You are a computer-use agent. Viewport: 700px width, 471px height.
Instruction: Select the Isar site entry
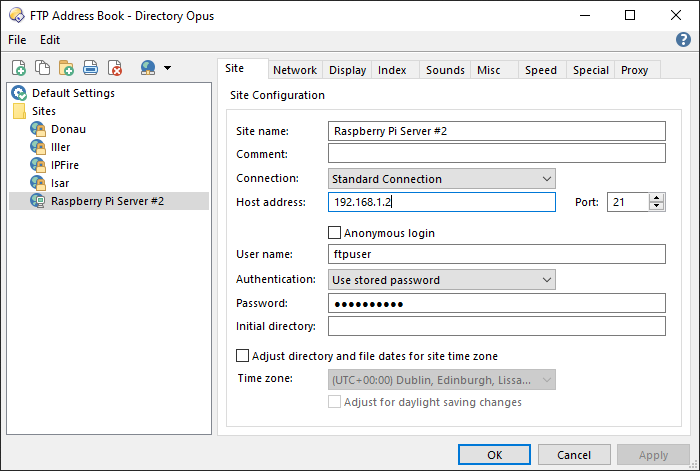(60, 183)
